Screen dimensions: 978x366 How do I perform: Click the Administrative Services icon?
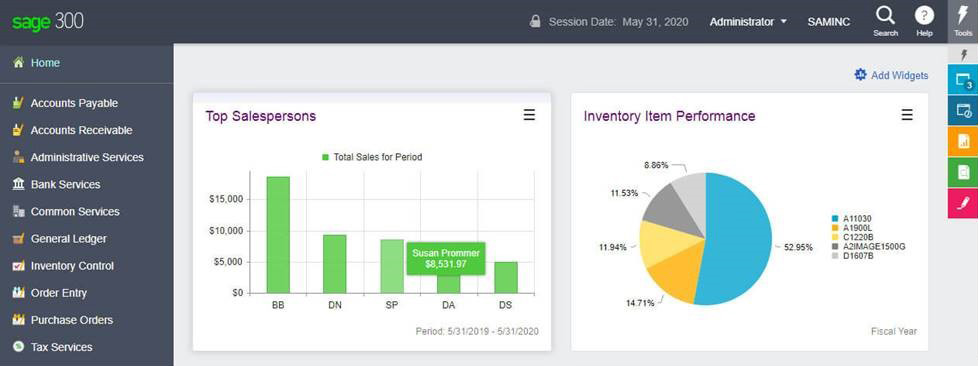(18, 157)
